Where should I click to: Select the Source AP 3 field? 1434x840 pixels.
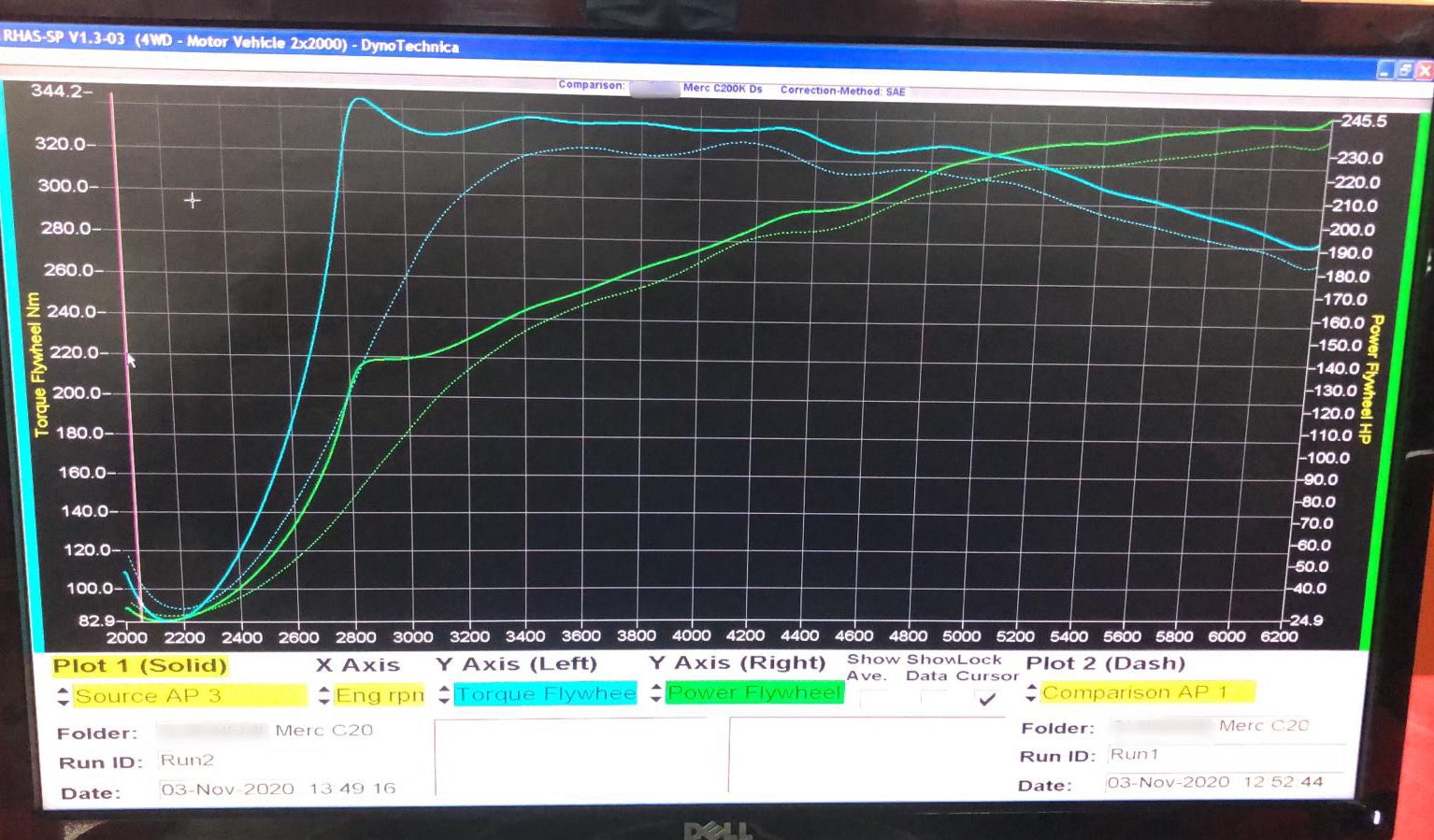(190, 696)
